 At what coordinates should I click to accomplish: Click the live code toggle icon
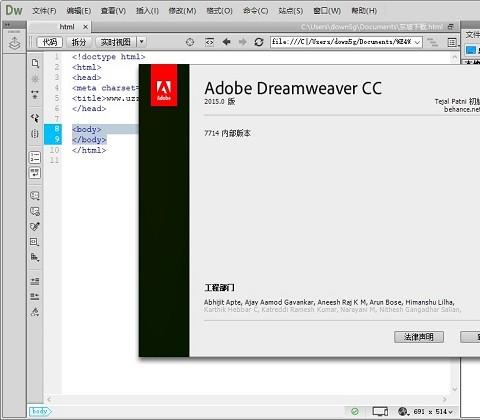tap(209, 42)
